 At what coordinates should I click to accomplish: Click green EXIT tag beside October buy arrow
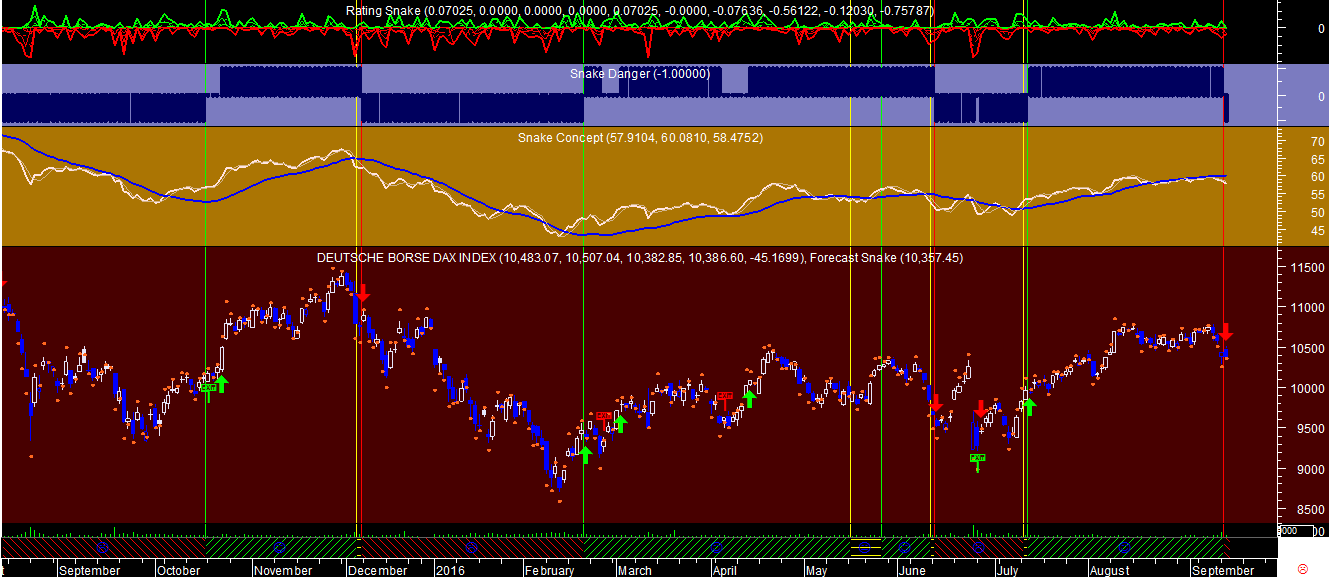click(208, 388)
